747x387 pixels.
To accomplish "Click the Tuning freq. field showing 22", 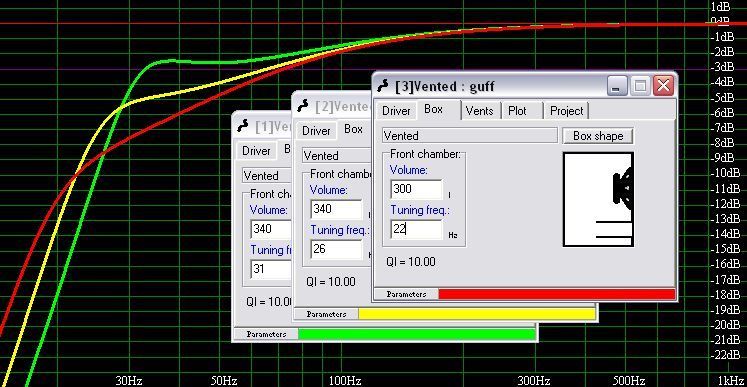I will click(416, 229).
